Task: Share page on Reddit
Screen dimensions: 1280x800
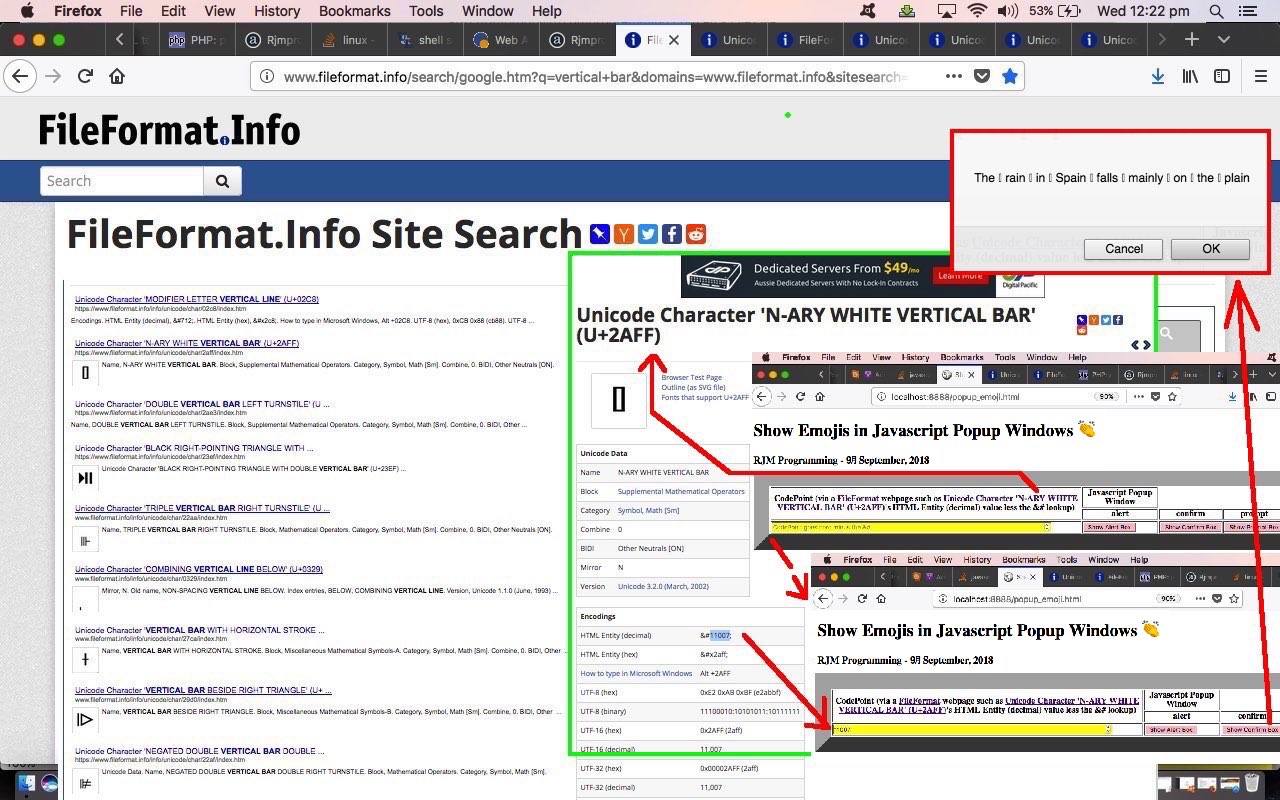Action: 696,234
